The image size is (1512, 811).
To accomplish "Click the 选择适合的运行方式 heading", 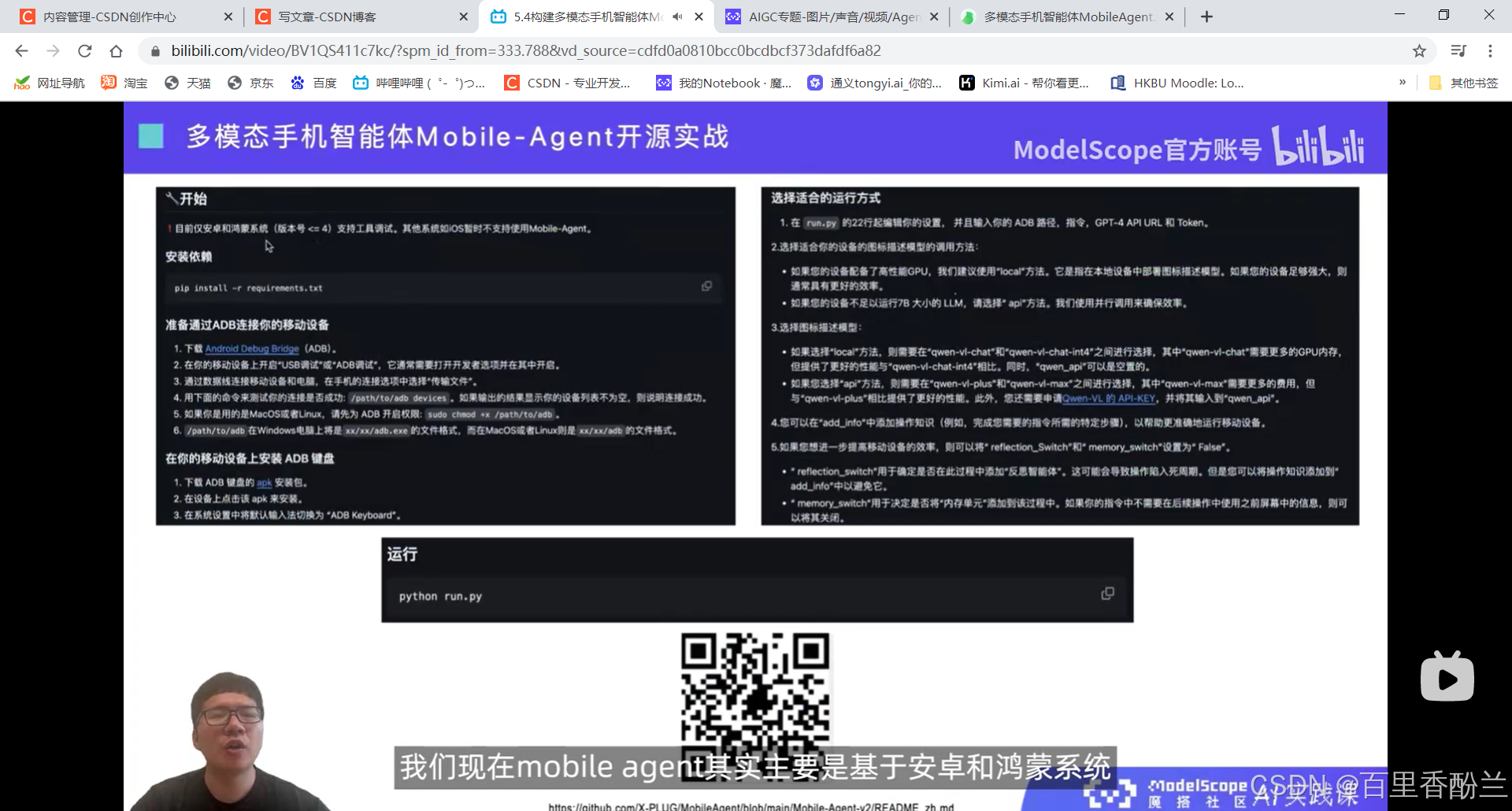I will tap(825, 198).
